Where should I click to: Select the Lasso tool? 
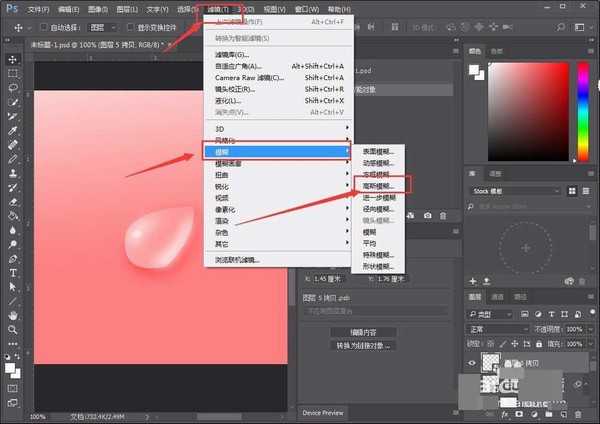(x=13, y=88)
